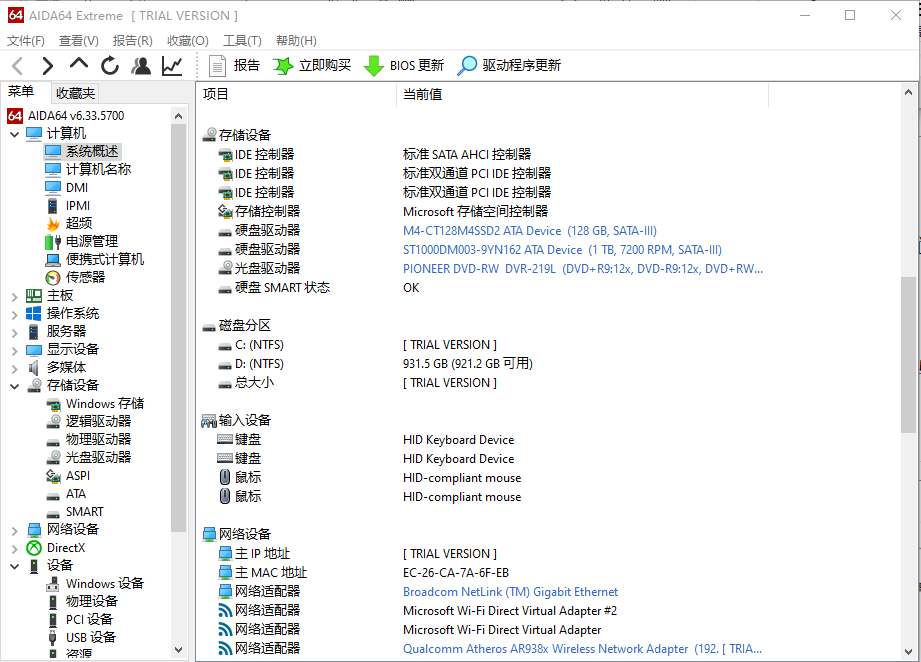921x662 pixels.
Task: Open the 报告 report button
Action: click(235, 66)
